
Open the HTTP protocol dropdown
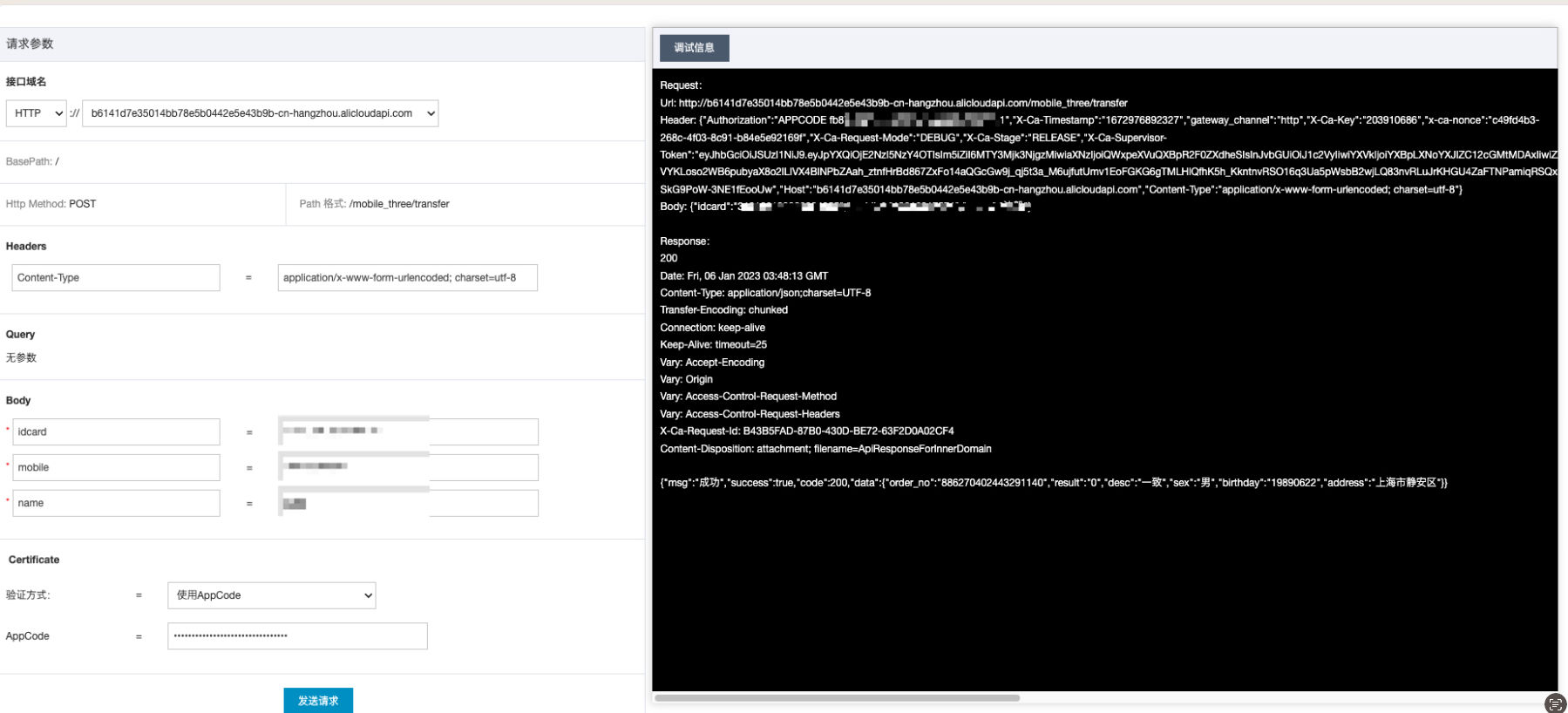click(36, 113)
